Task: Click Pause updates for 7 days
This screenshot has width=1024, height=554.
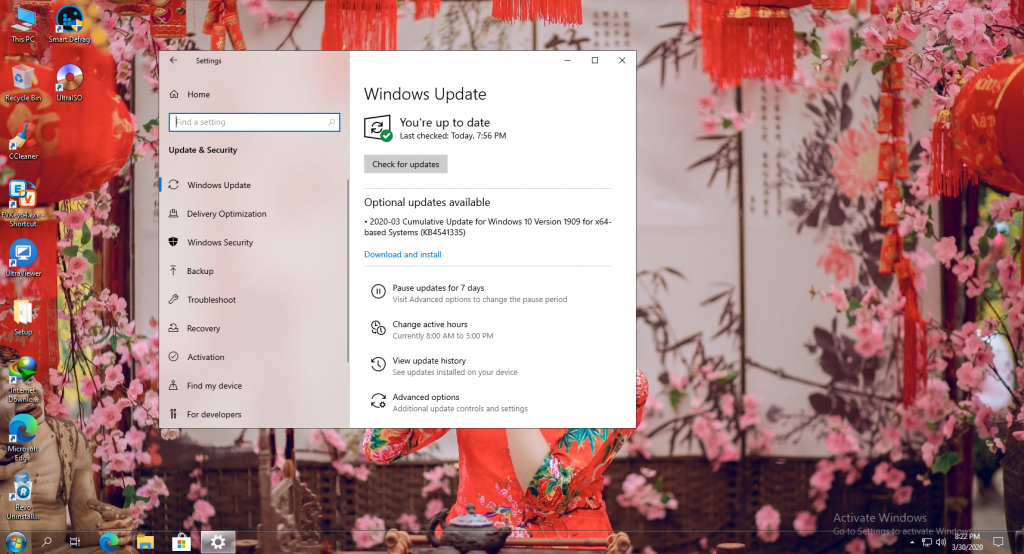Action: [x=438, y=287]
